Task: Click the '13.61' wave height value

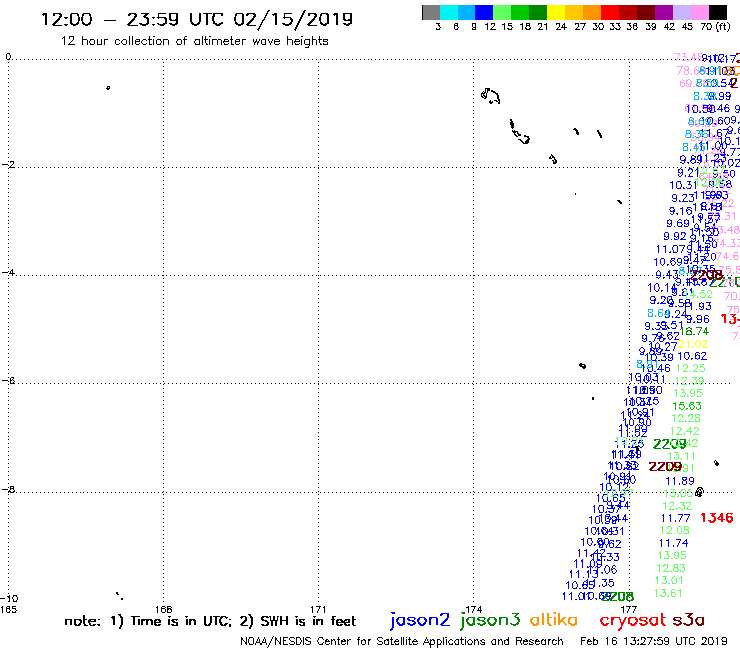Action: (x=668, y=593)
